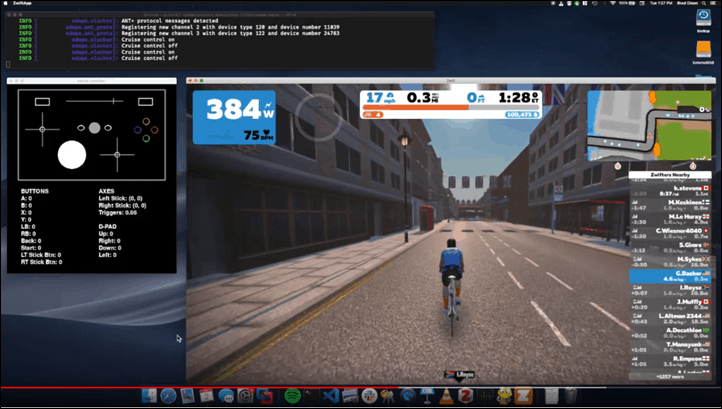Image resolution: width=722 pixels, height=409 pixels.
Task: Click the date and time in menu bar
Action: click(661, 3)
